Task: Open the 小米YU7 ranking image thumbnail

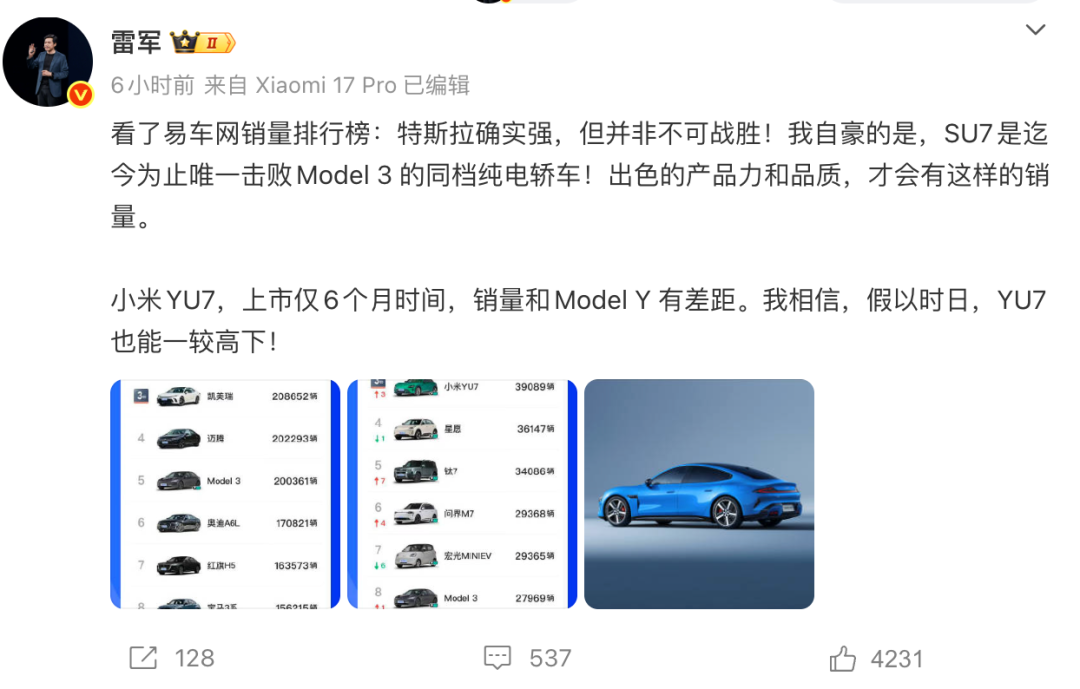Action: pyautogui.click(x=462, y=494)
